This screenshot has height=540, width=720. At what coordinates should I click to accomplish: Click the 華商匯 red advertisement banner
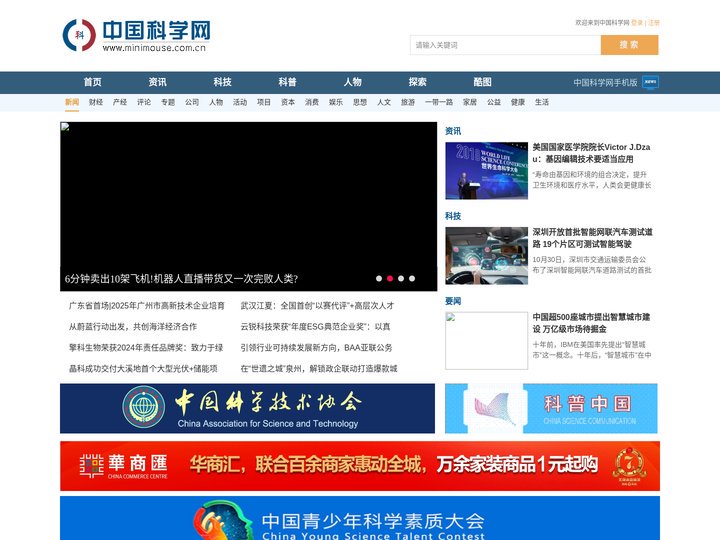click(360, 466)
